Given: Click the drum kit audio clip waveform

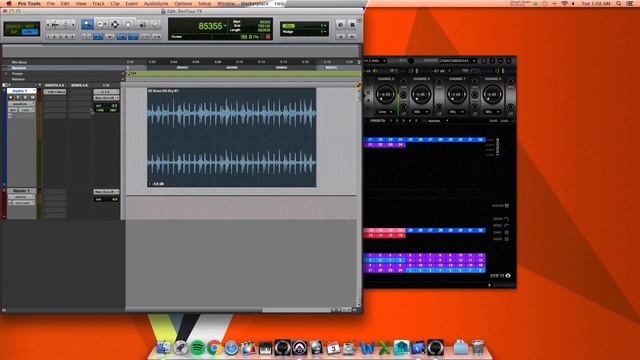Looking at the screenshot, I should (231, 138).
